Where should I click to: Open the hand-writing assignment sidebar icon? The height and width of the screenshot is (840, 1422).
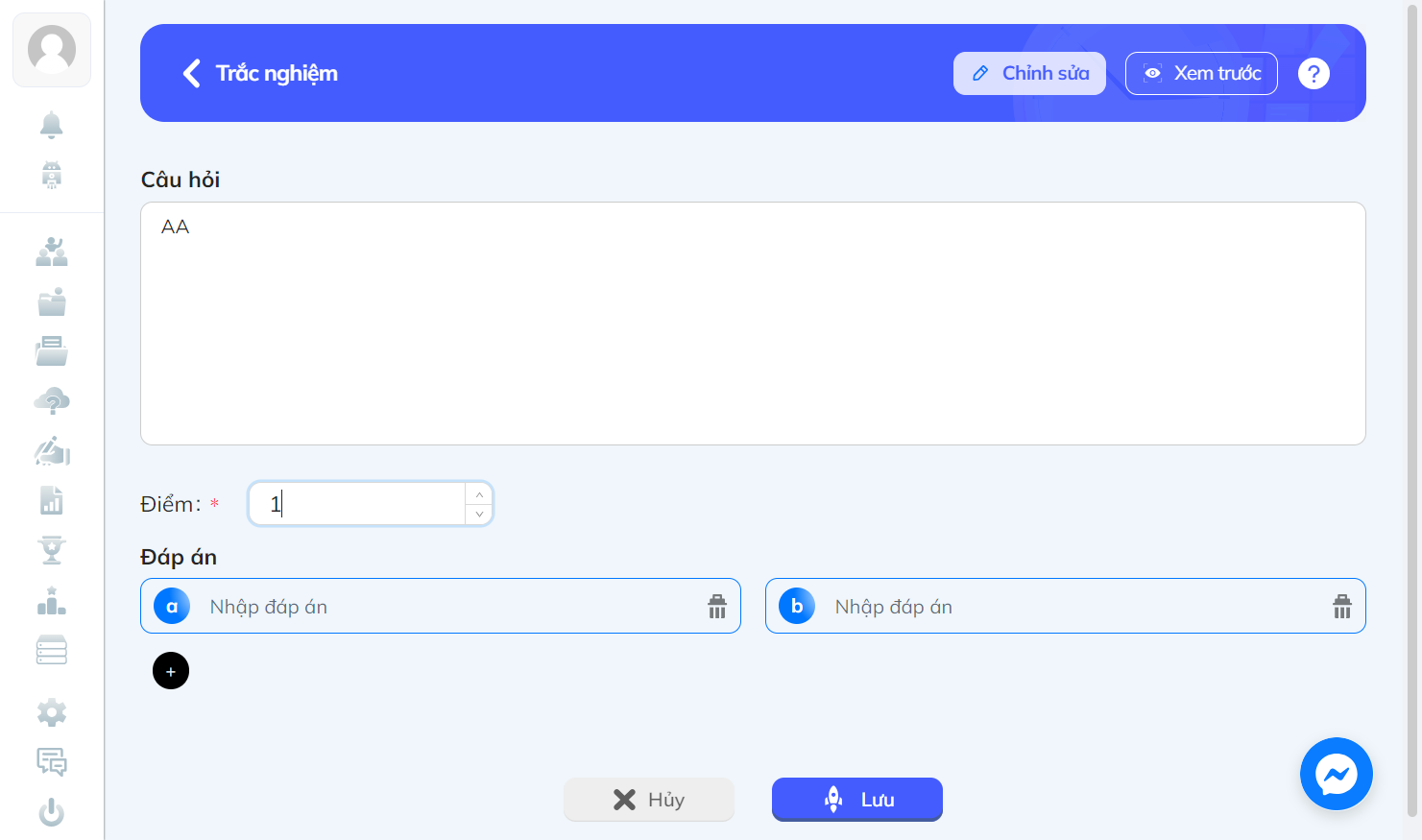[52, 451]
